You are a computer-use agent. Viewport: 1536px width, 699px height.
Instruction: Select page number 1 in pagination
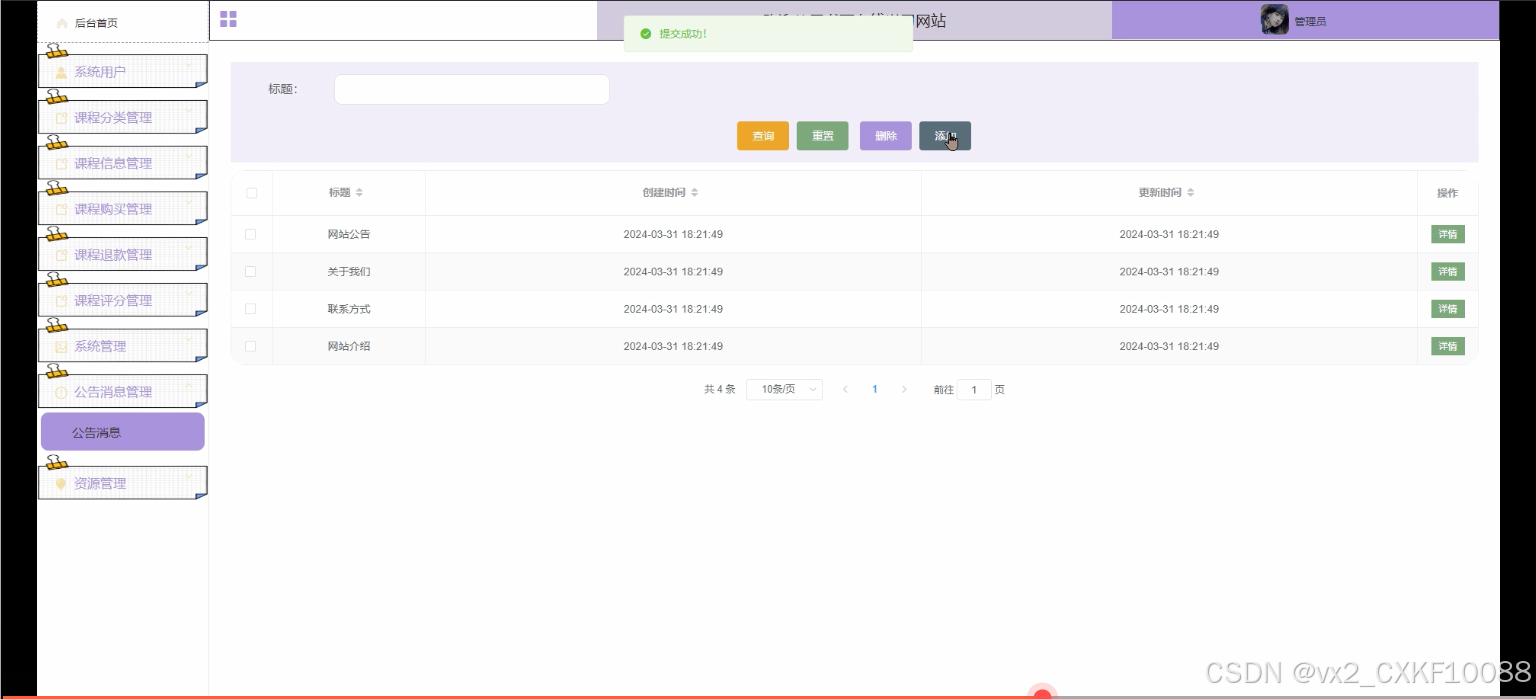coord(875,390)
